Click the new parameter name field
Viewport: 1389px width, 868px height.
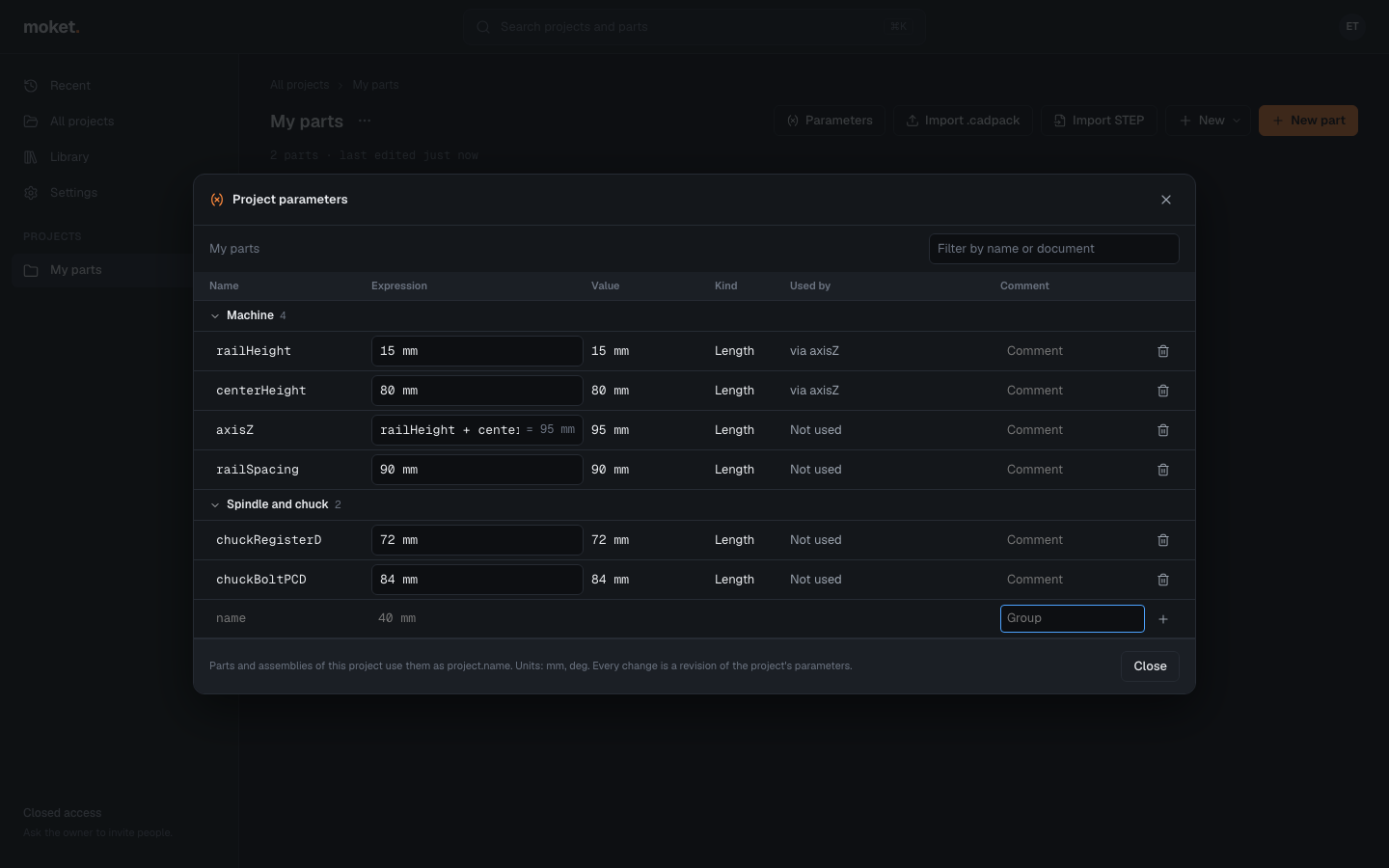coord(288,618)
